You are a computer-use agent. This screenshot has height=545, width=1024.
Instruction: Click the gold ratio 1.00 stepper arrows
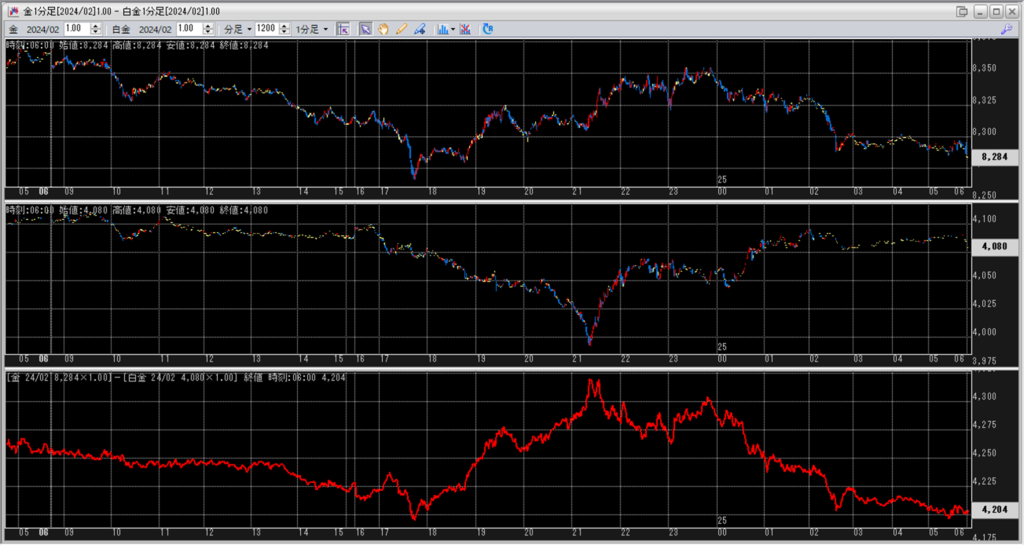pyautogui.click(x=96, y=29)
